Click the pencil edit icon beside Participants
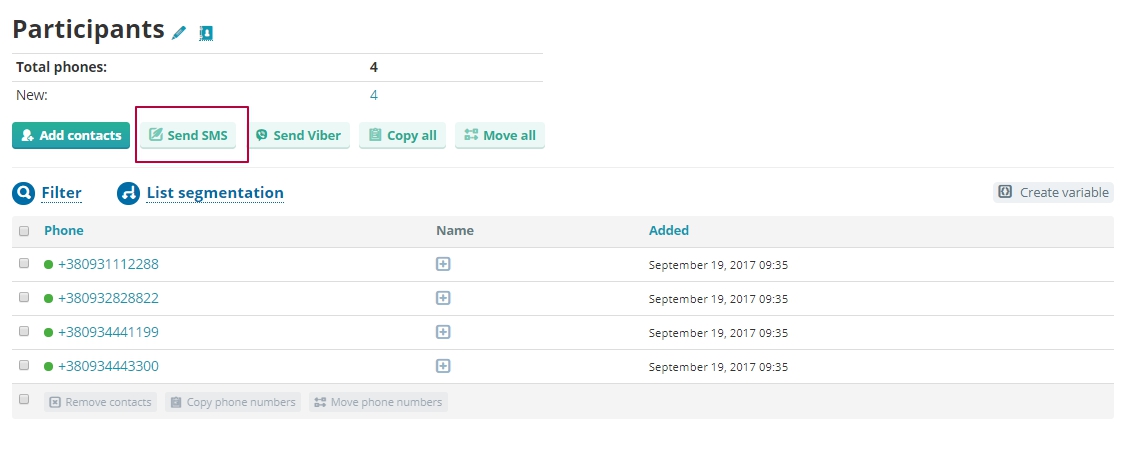The width and height of the screenshot is (1124, 462). [x=179, y=32]
